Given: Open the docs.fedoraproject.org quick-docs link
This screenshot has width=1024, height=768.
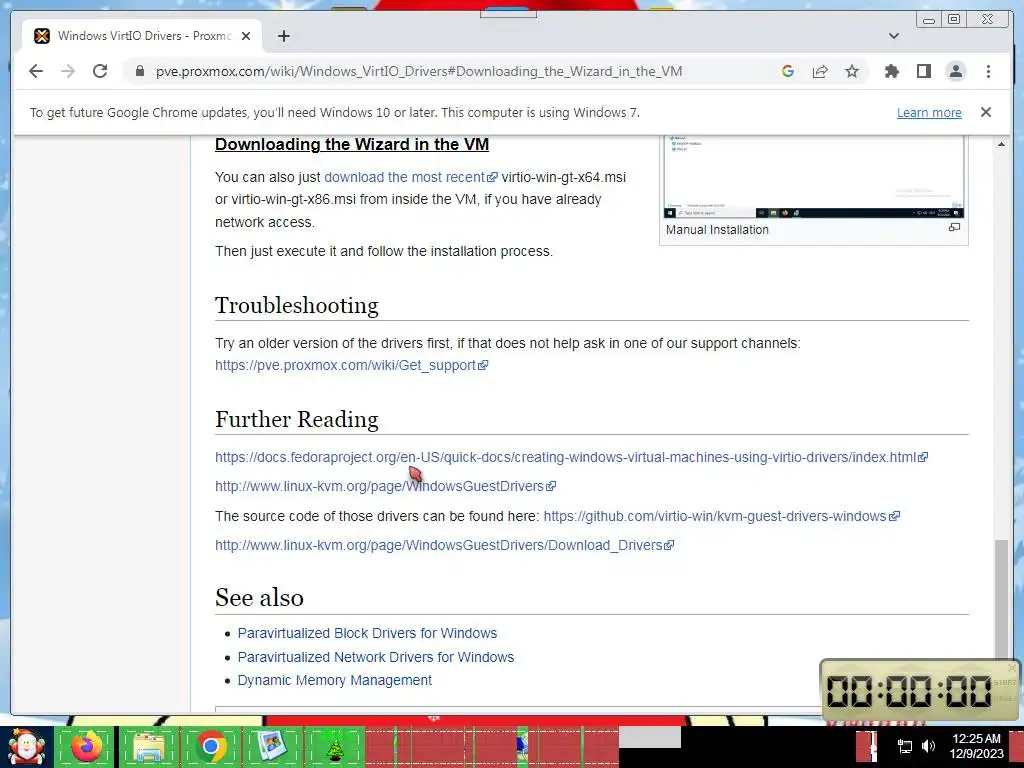Looking at the screenshot, I should click(571, 457).
